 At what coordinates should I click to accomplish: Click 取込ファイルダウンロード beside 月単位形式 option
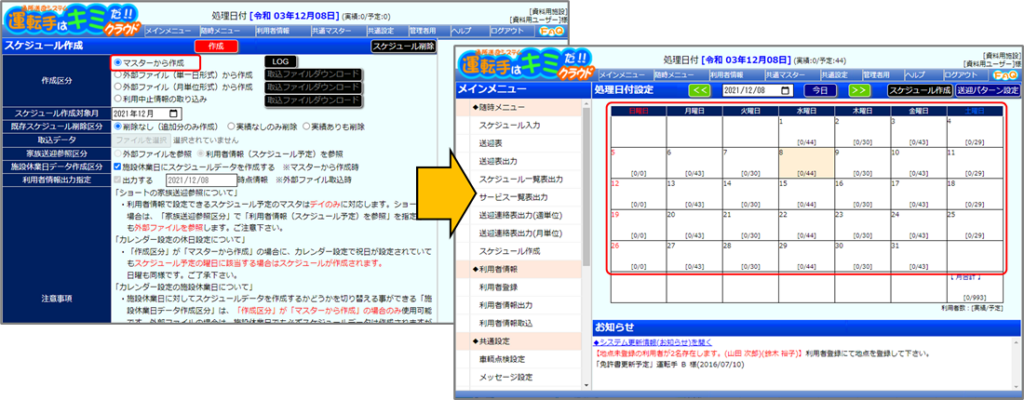pyautogui.click(x=313, y=87)
